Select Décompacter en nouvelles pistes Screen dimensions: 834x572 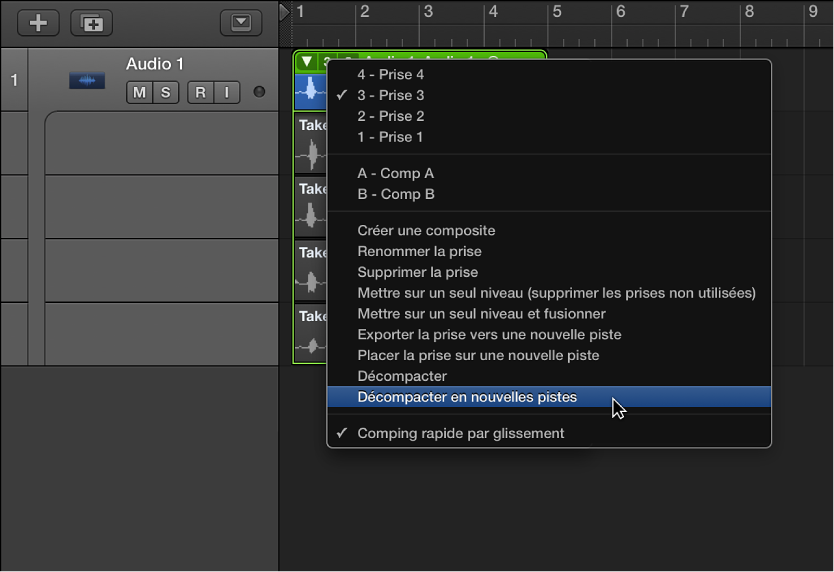[467, 397]
